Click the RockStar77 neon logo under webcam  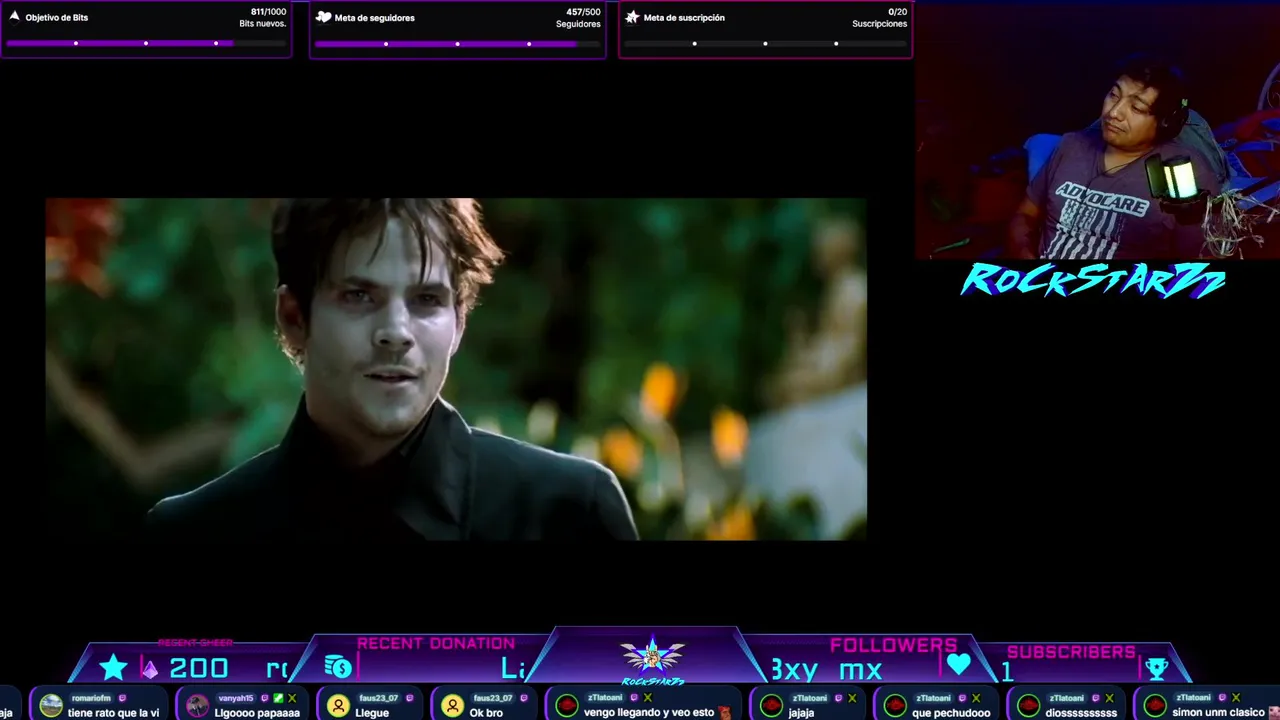click(x=1093, y=281)
